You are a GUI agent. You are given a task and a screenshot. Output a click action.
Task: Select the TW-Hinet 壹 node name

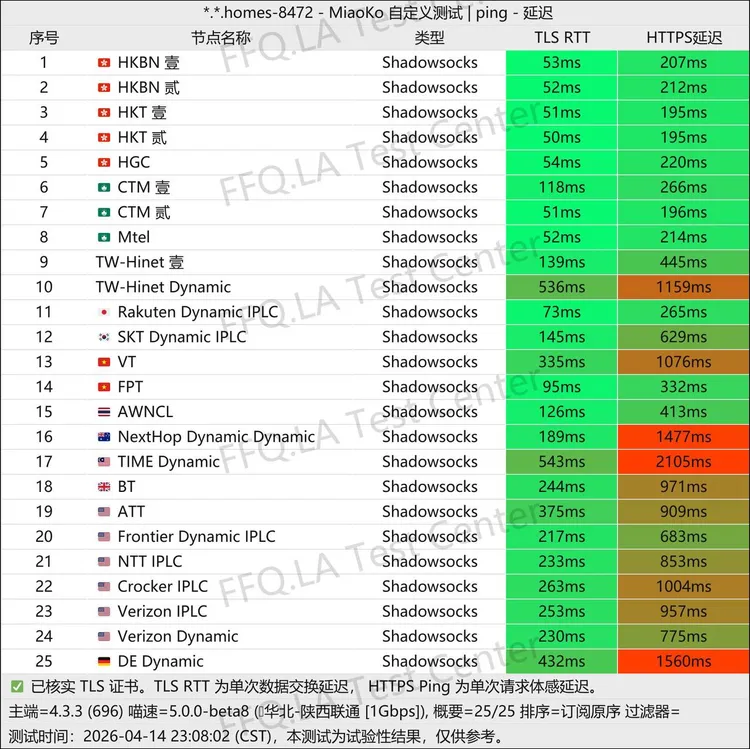(x=140, y=262)
